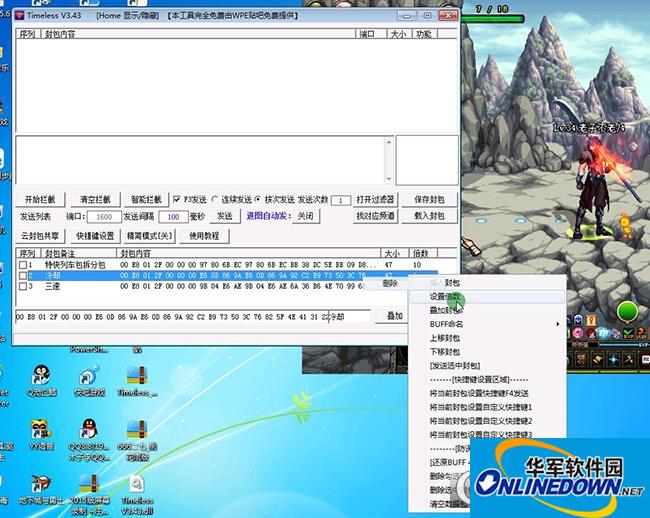This screenshot has height=518, width=650.
Task: Click the 云封包共享 button
Action: 40,236
